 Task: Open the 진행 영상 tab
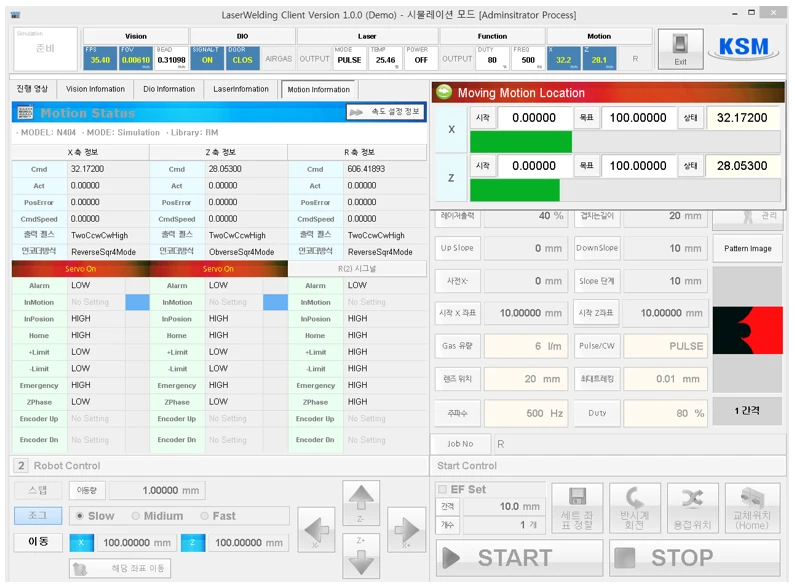[x=32, y=89]
